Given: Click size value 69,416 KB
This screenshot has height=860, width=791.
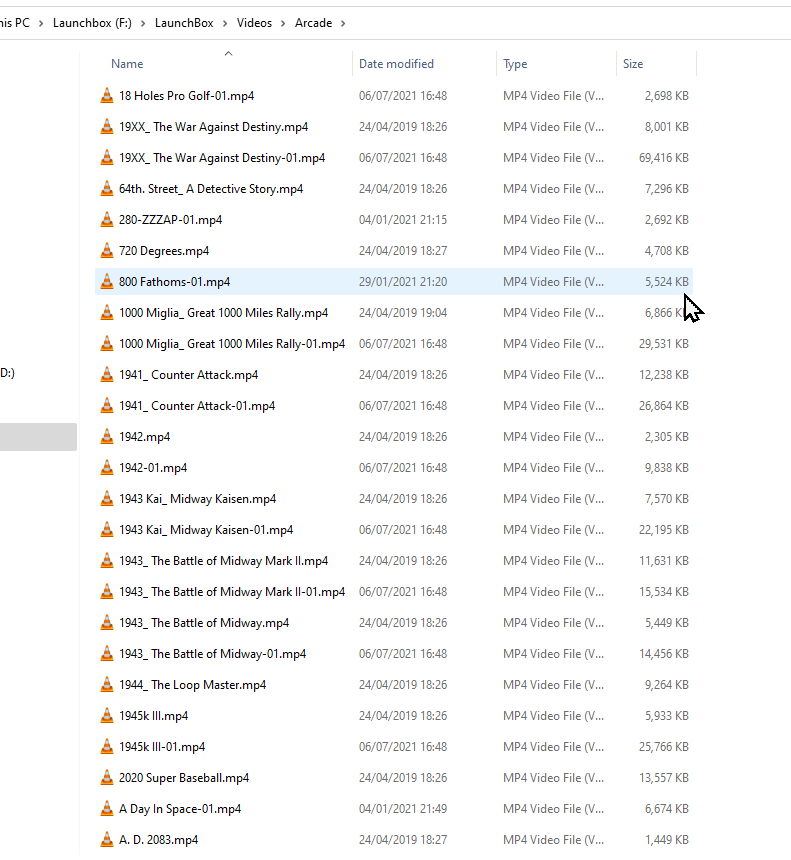Looking at the screenshot, I should click(663, 157).
